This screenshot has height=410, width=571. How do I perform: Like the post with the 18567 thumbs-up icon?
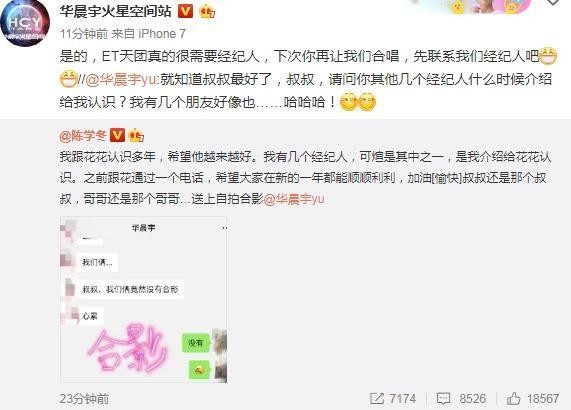pos(513,398)
